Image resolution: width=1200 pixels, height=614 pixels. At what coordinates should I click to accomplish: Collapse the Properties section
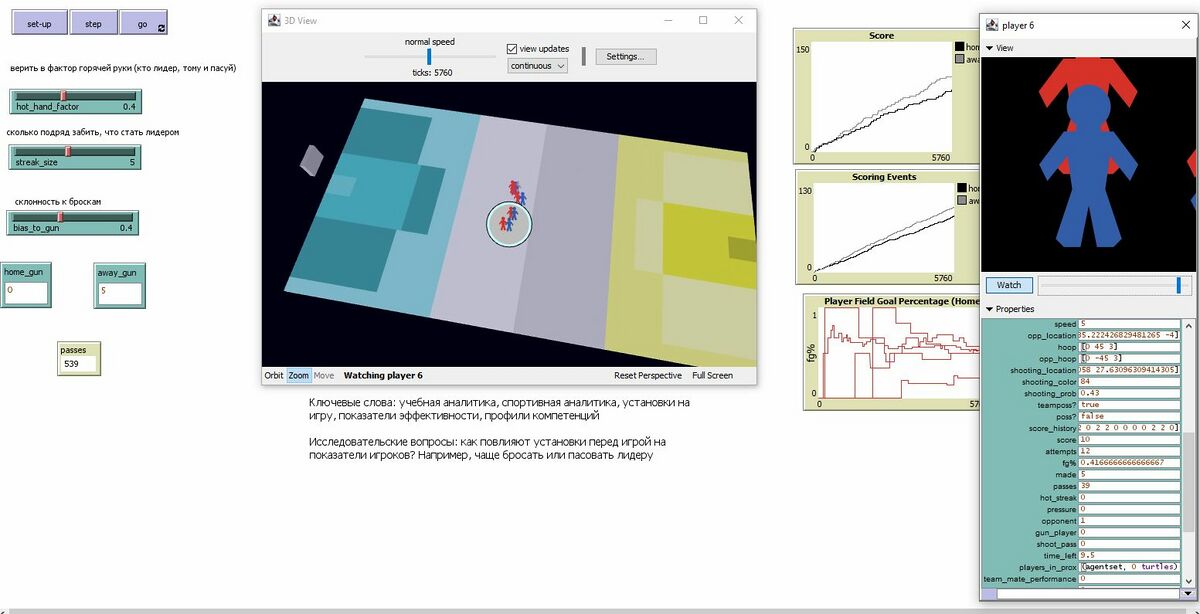coord(990,309)
